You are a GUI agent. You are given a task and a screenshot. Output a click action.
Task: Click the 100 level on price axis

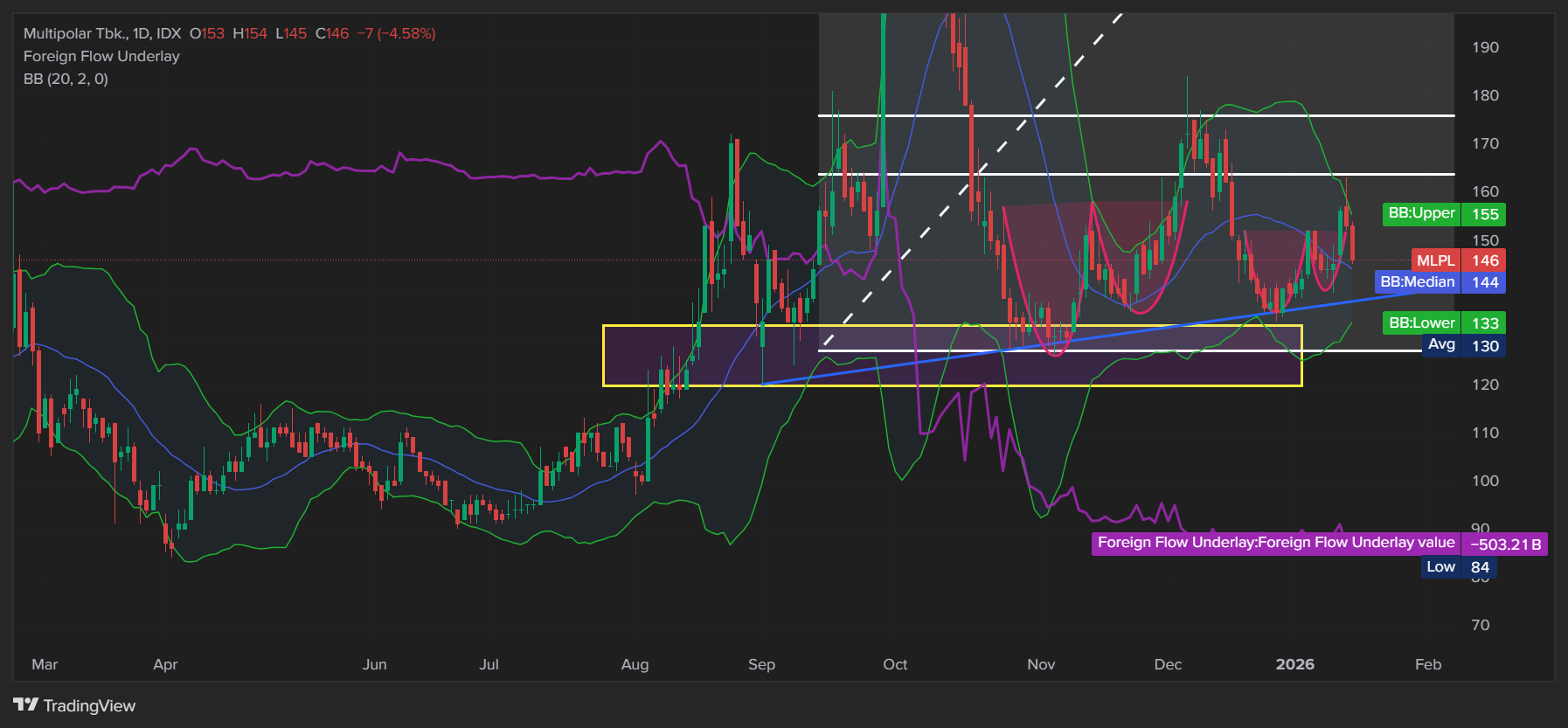pyautogui.click(x=1485, y=481)
